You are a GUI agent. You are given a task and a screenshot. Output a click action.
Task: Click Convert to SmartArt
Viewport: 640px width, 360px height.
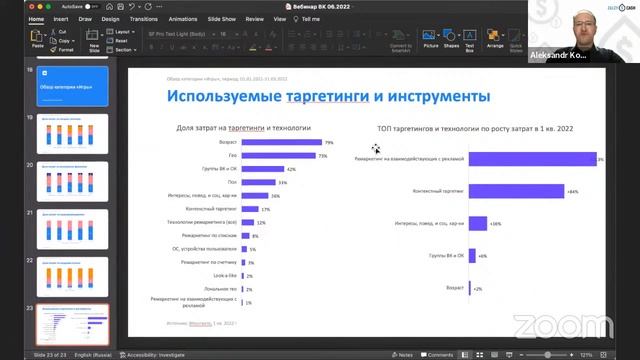click(x=400, y=40)
